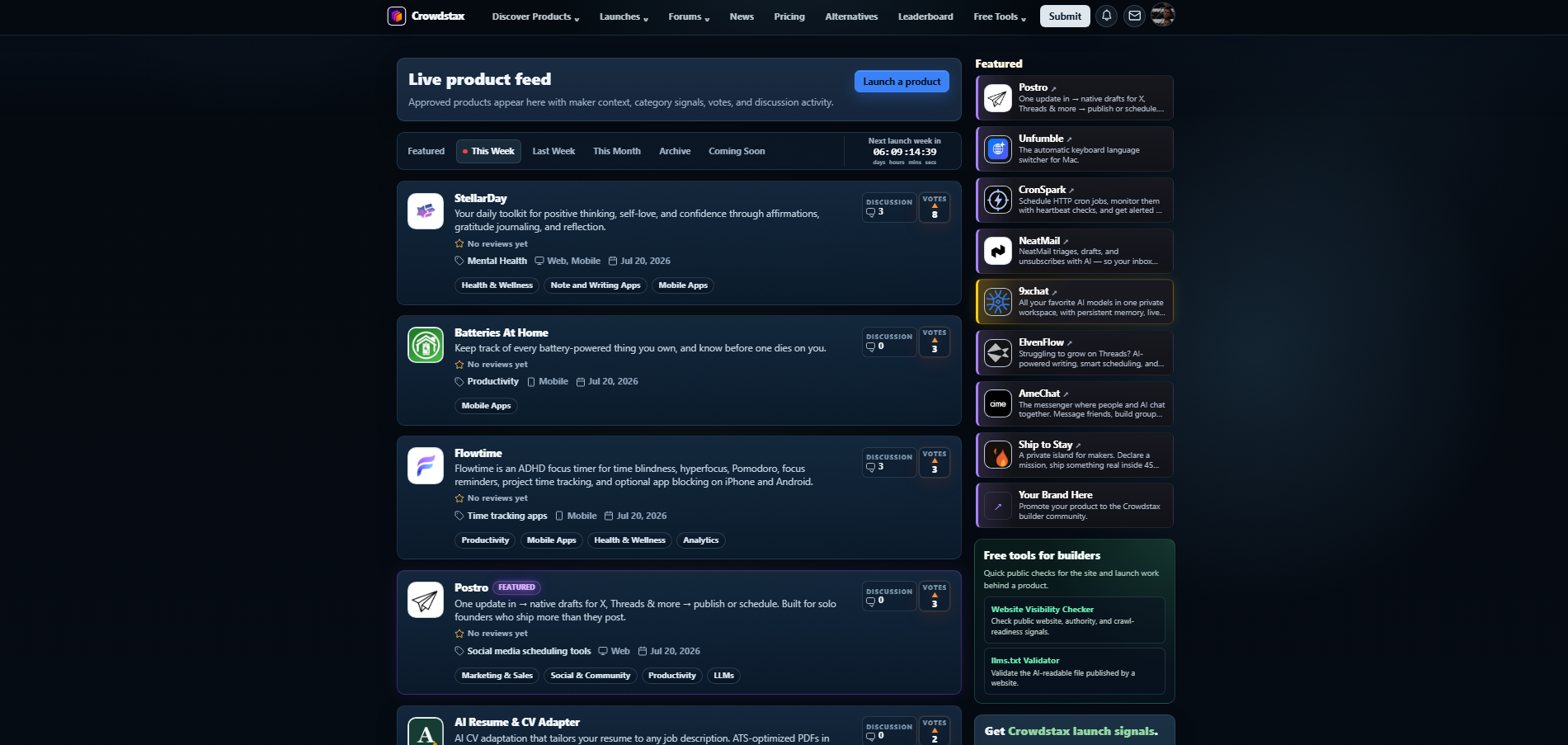
Task: Click the Launch a product button
Action: (x=902, y=82)
